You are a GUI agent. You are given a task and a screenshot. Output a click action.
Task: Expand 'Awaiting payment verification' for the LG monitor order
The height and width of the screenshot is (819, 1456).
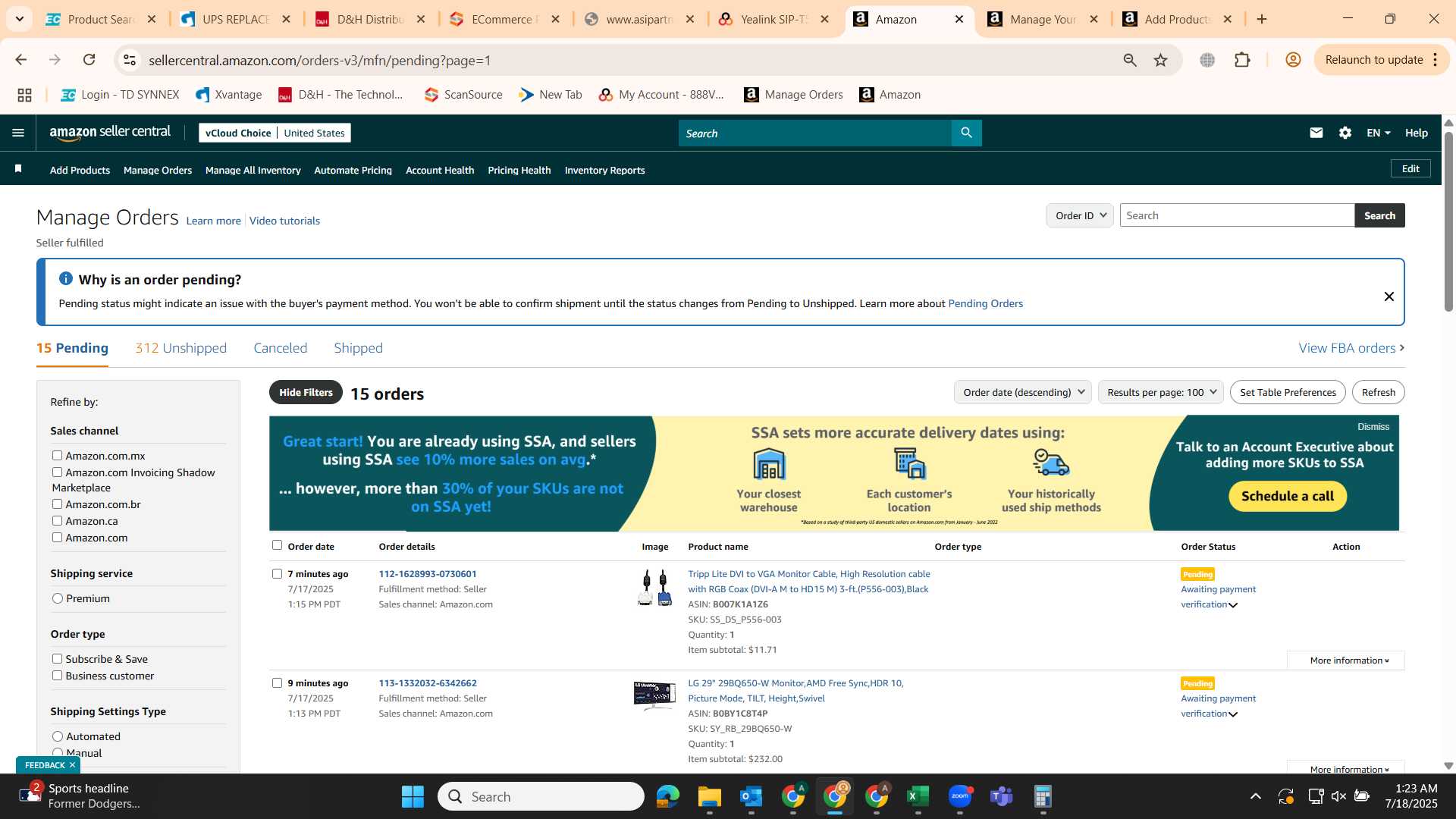click(x=1233, y=714)
